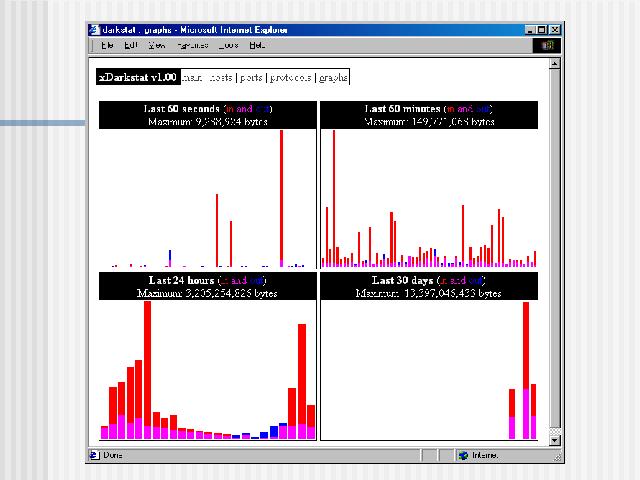This screenshot has width=640, height=480.
Task: Click the Internet Explorer throbber logo
Action: click(x=547, y=45)
